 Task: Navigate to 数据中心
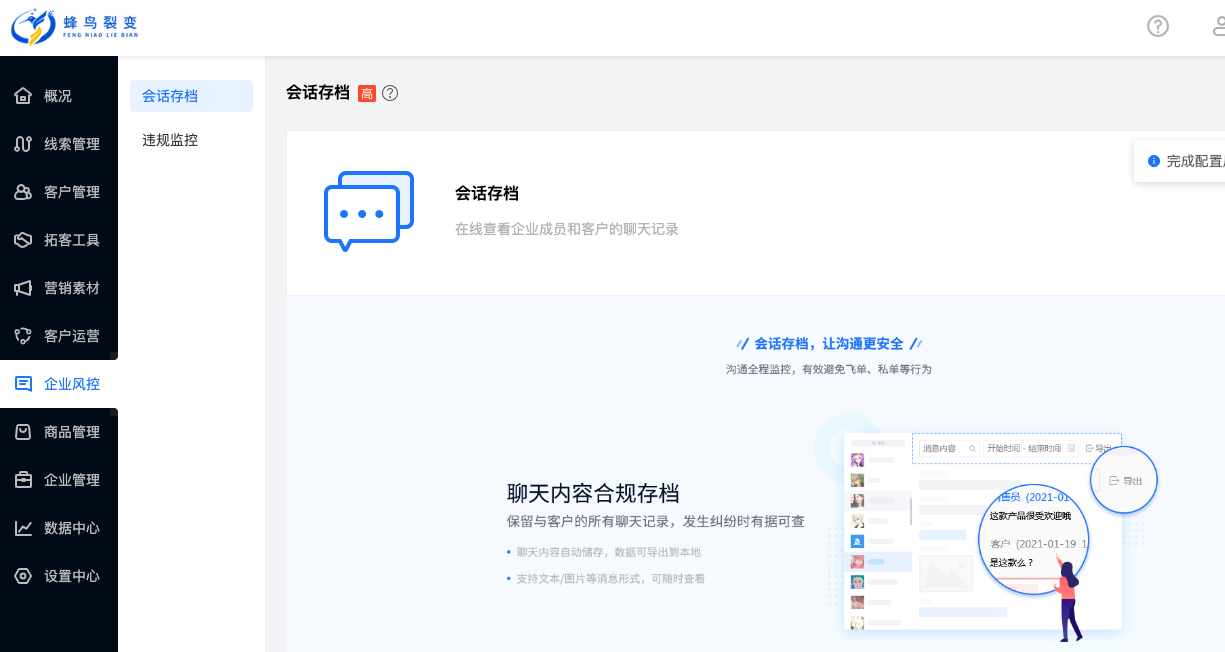(x=71, y=528)
